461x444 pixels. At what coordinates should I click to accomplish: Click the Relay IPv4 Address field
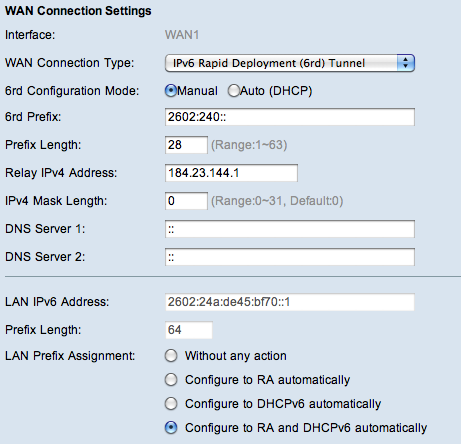[x=231, y=173]
